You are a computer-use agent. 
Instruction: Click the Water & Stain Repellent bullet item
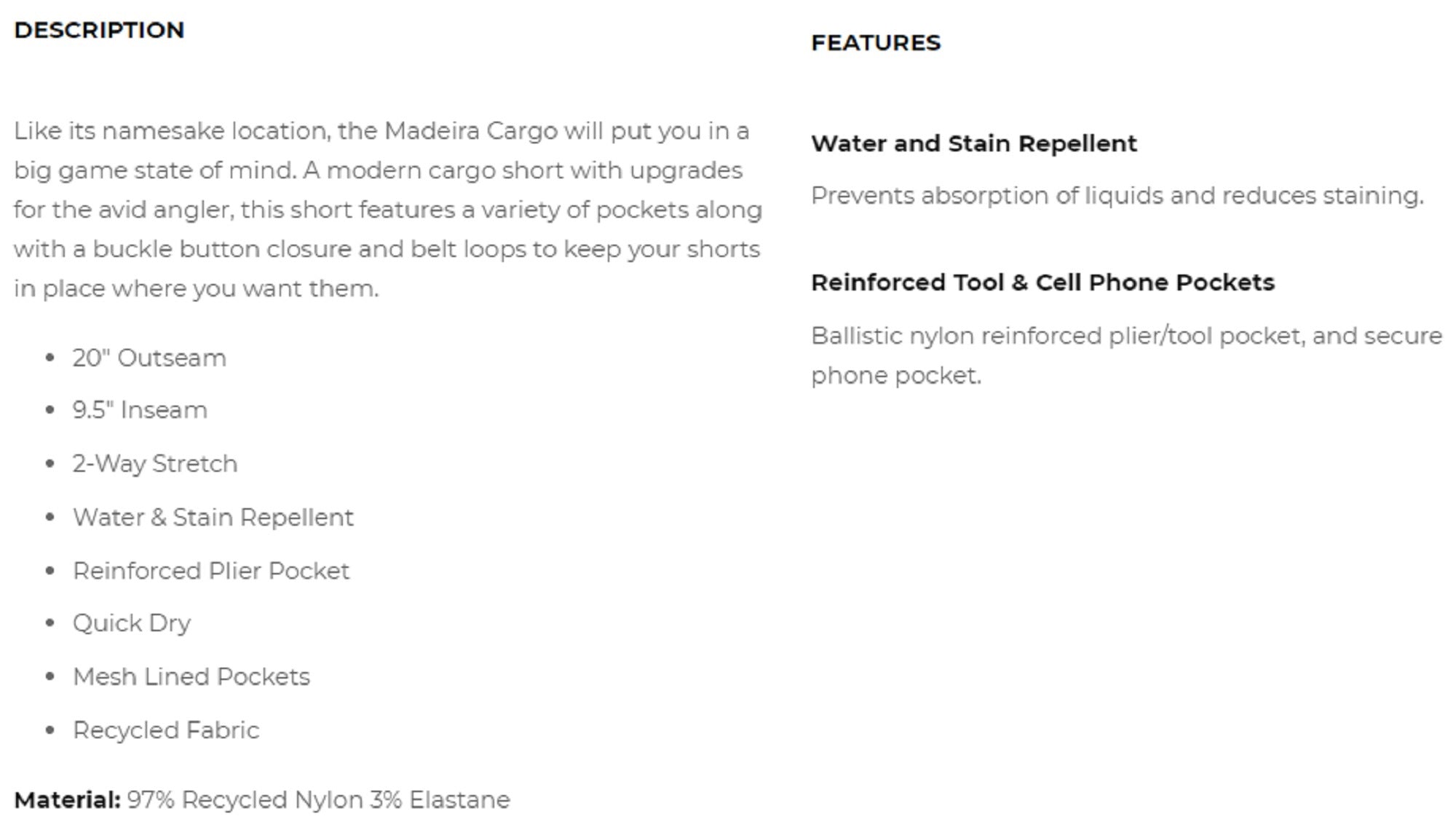213,518
